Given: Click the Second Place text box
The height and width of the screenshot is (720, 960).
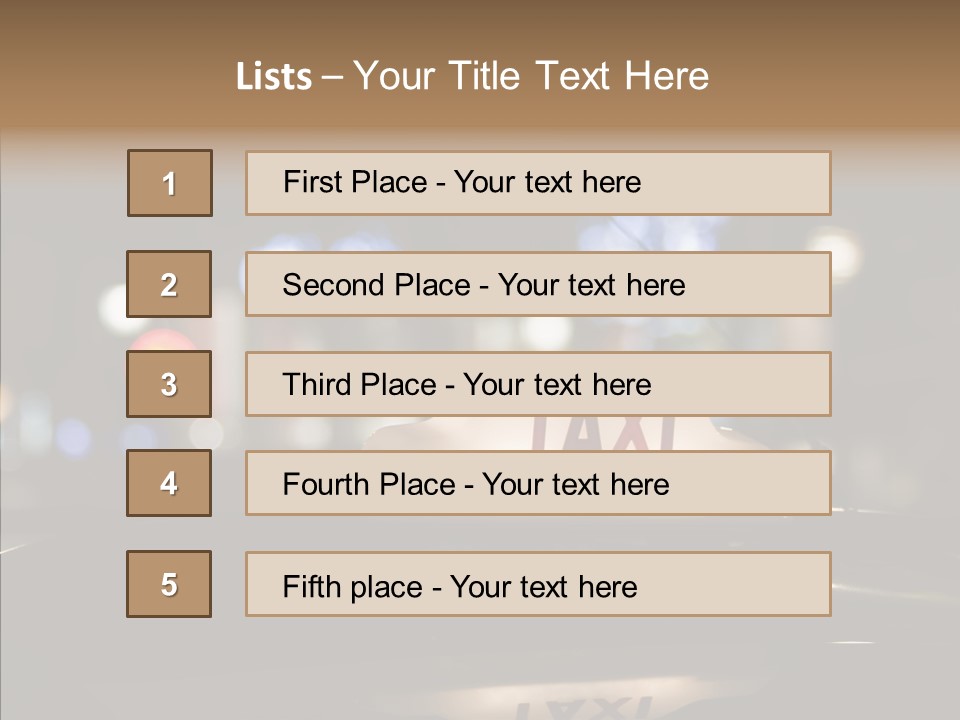Looking at the screenshot, I should tap(538, 284).
